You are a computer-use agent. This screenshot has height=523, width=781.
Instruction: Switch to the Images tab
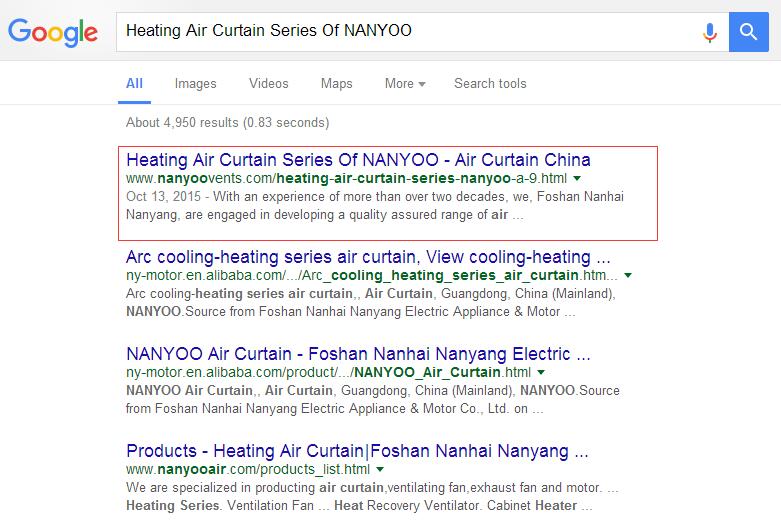[195, 84]
